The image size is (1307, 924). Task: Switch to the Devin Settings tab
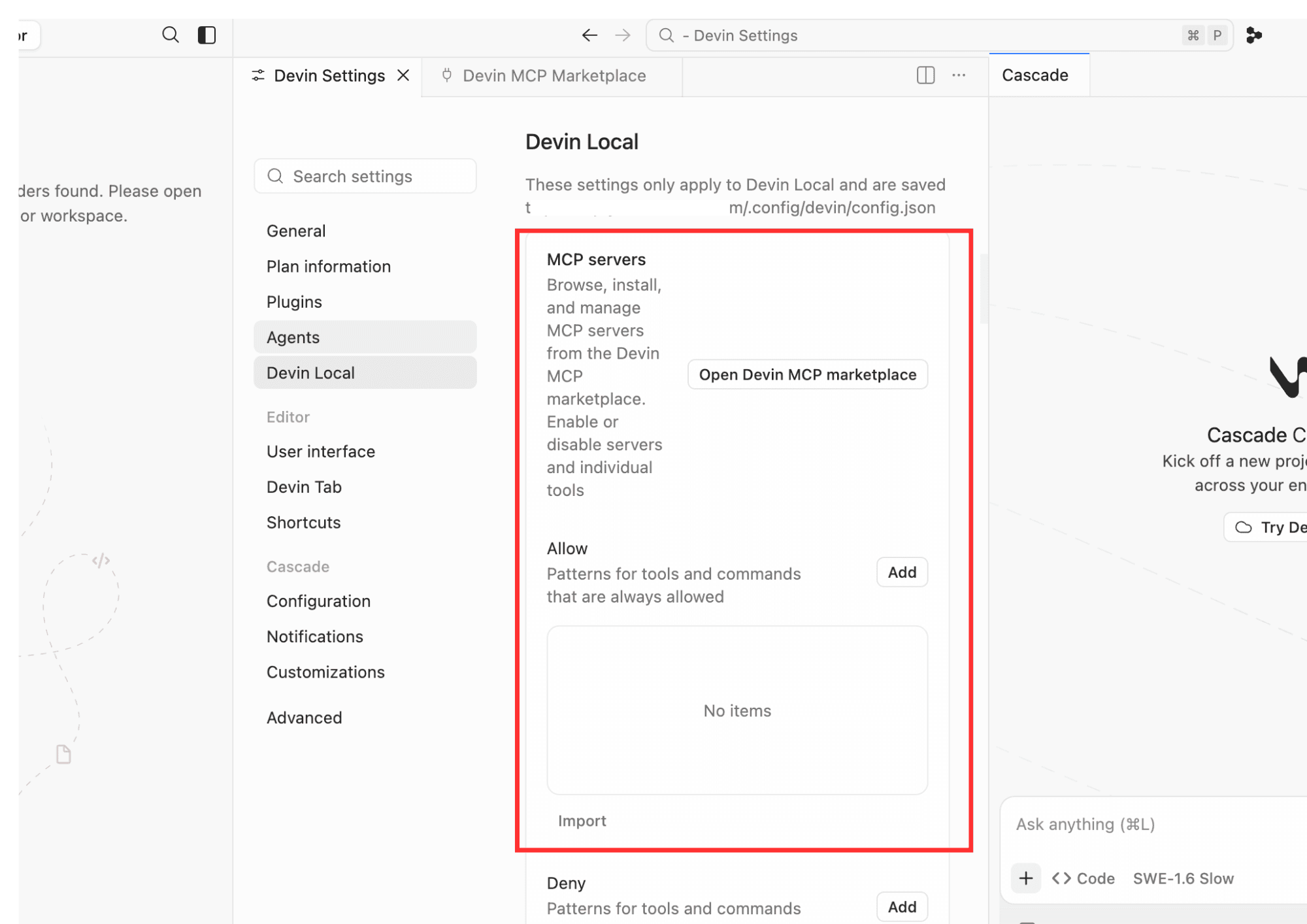tap(329, 76)
